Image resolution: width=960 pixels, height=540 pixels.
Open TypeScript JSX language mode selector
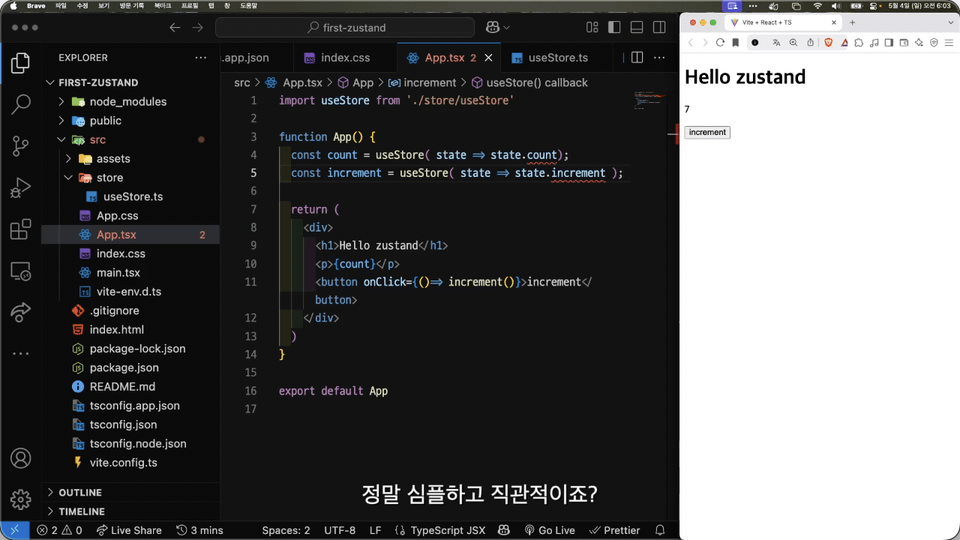coord(448,530)
